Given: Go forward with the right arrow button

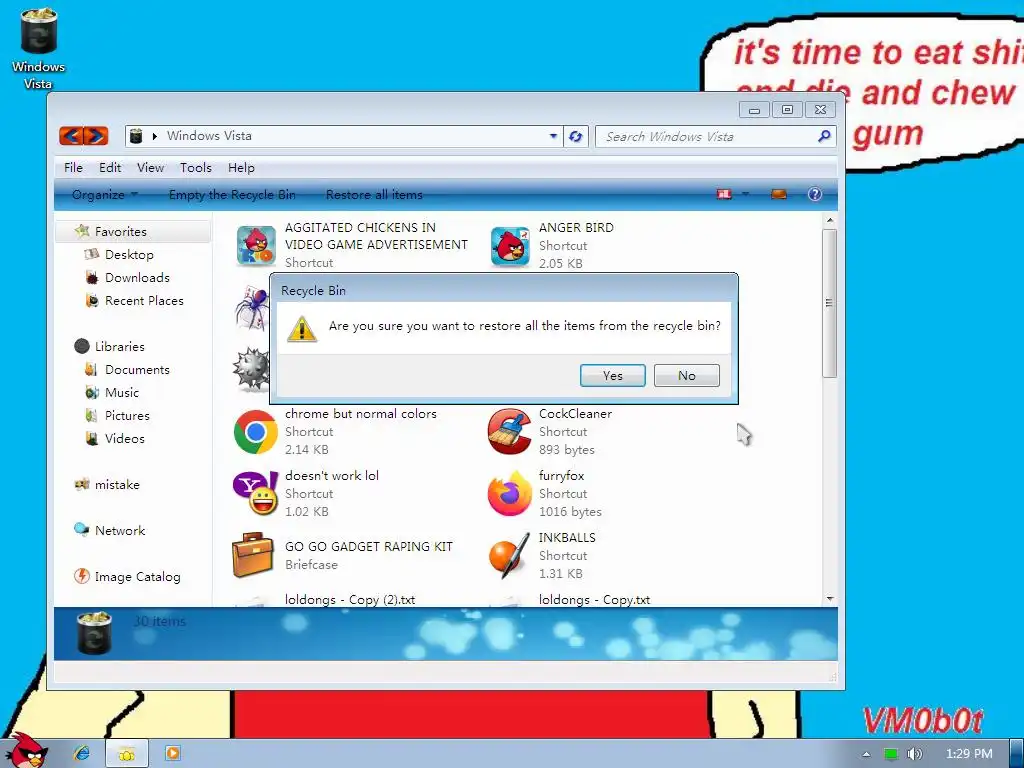Looking at the screenshot, I should tap(96, 136).
